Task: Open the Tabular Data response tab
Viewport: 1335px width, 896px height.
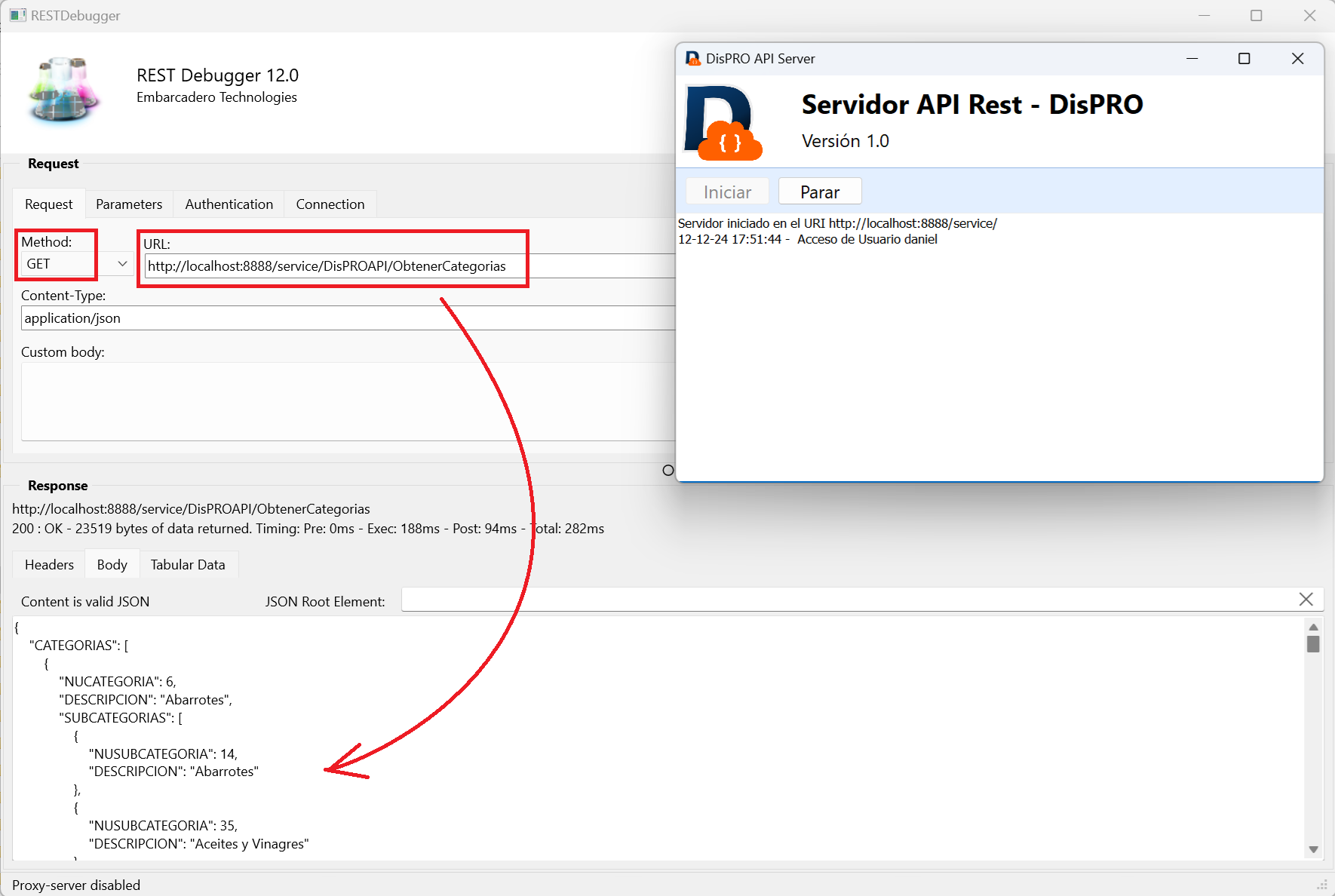Action: [188, 565]
